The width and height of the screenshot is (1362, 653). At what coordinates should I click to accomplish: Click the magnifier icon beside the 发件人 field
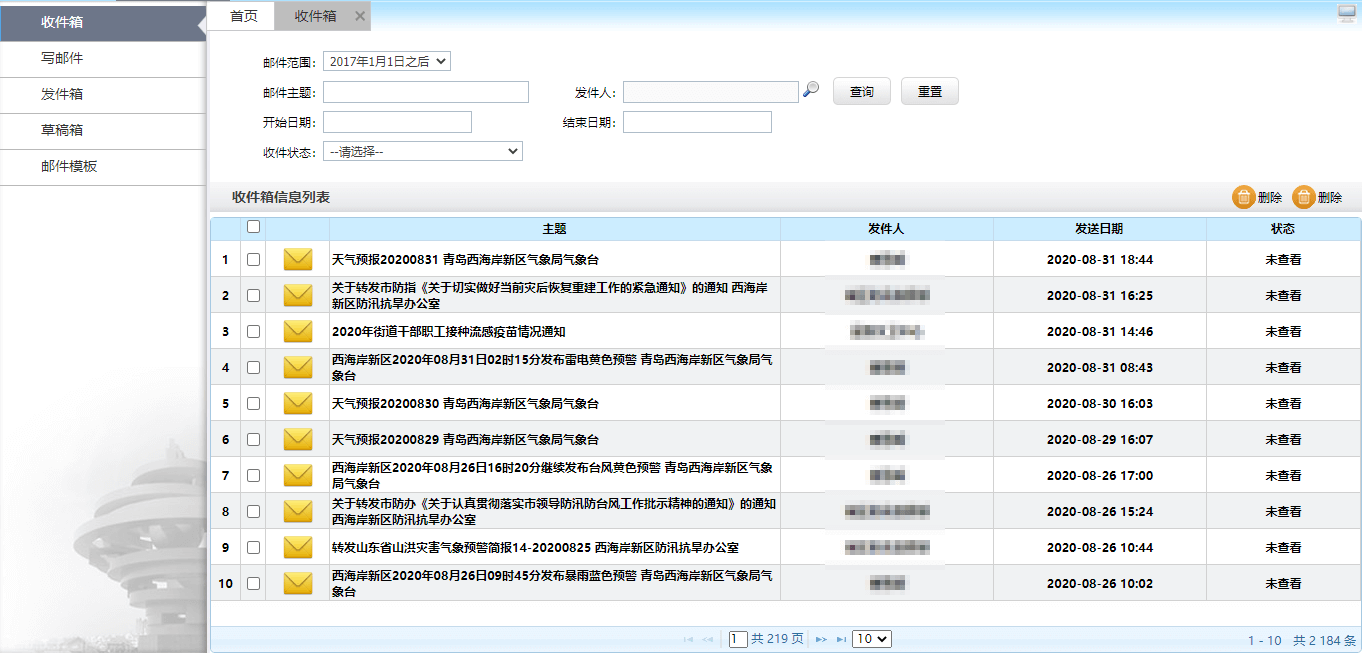point(811,91)
